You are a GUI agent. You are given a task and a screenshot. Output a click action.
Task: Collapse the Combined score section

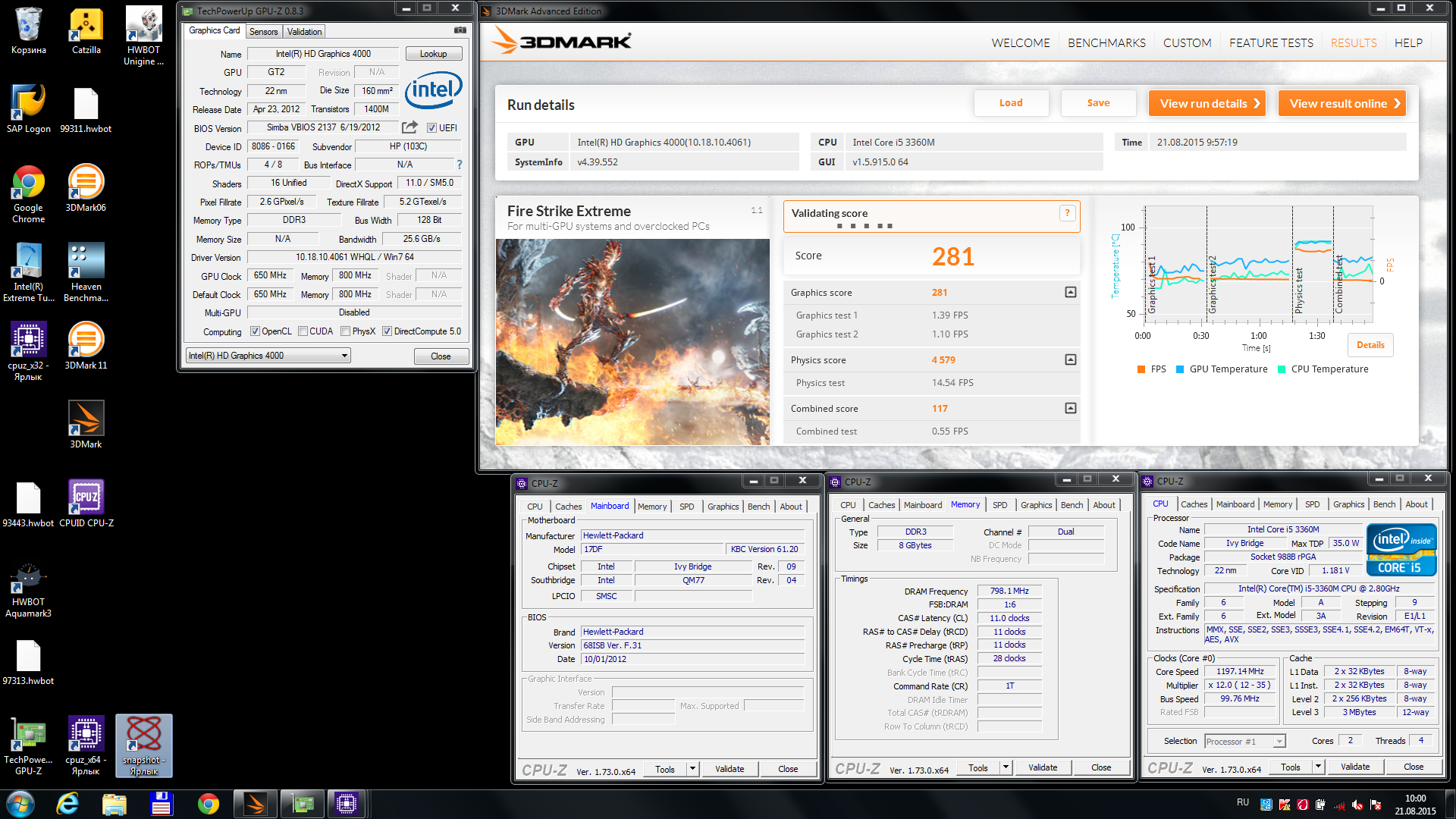[1070, 408]
